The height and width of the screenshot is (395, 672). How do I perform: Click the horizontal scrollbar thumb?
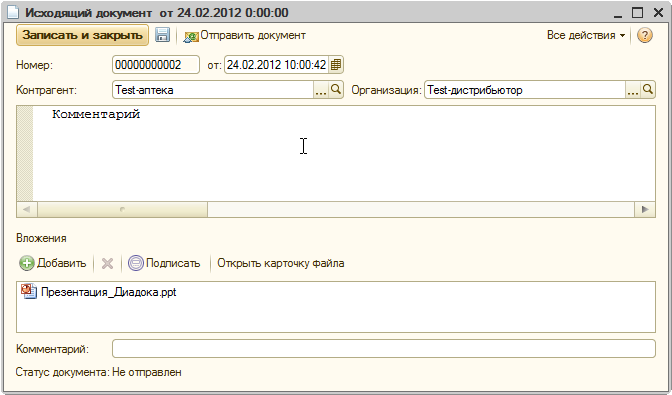pyautogui.click(x=123, y=209)
